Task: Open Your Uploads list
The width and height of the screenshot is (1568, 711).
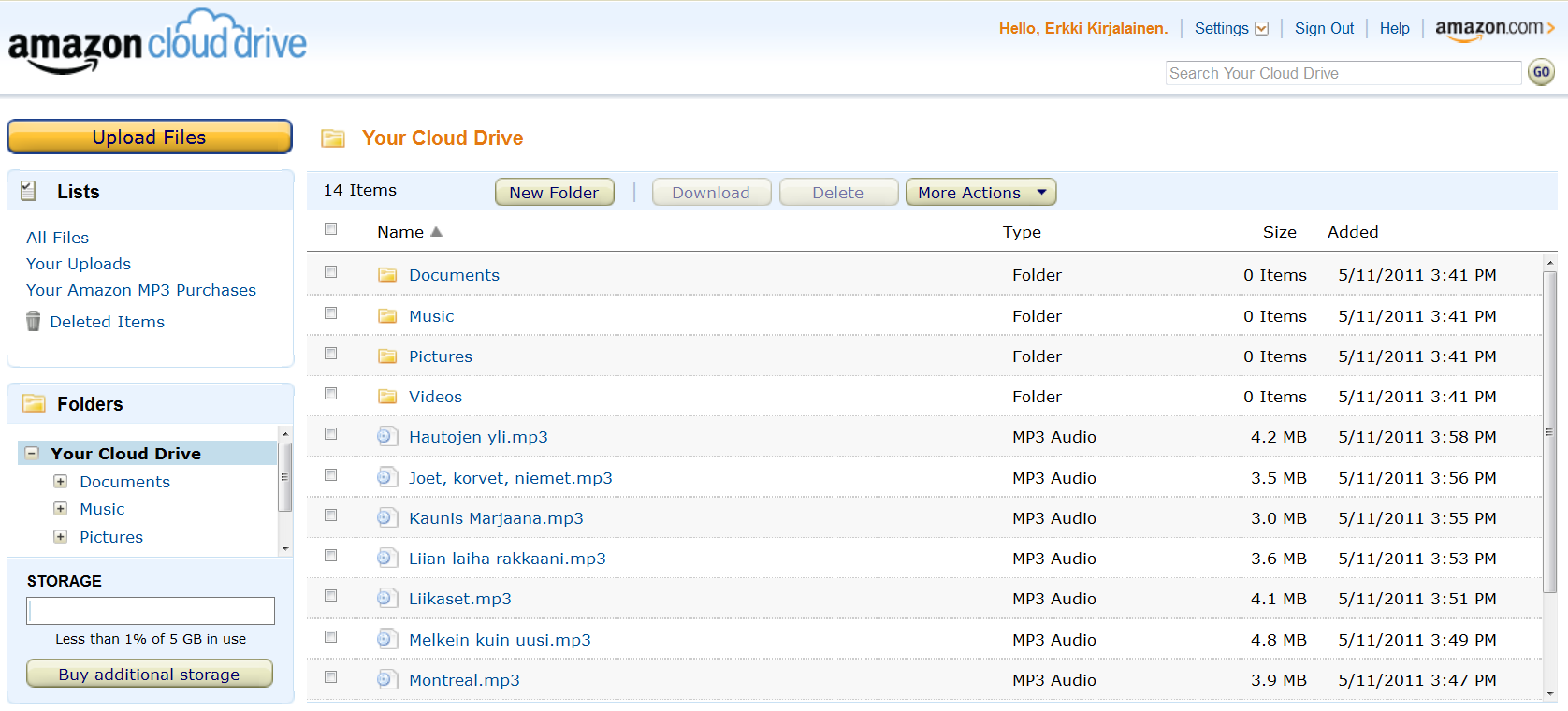Action: click(x=79, y=264)
